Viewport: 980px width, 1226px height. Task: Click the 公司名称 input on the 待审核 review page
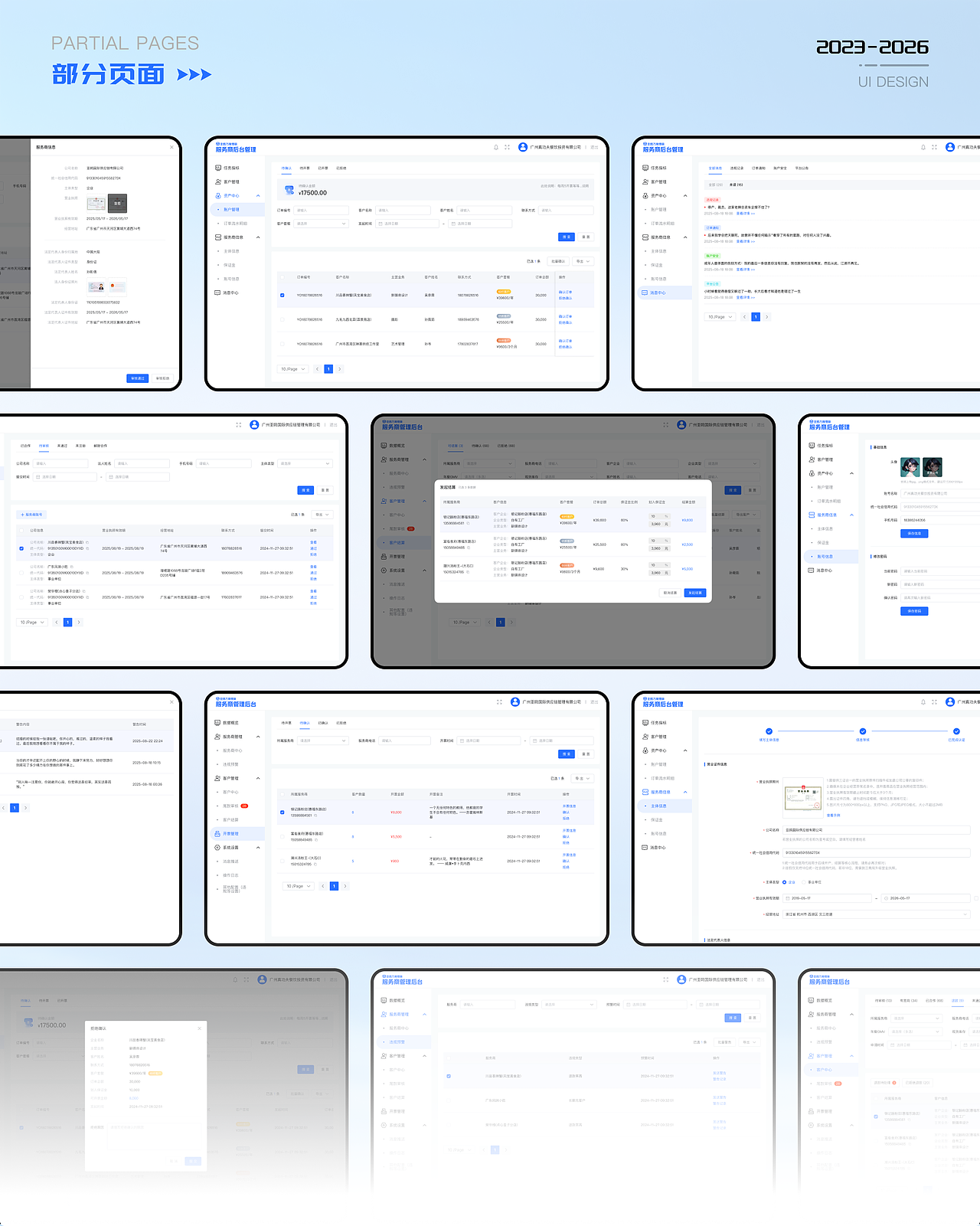(x=60, y=463)
